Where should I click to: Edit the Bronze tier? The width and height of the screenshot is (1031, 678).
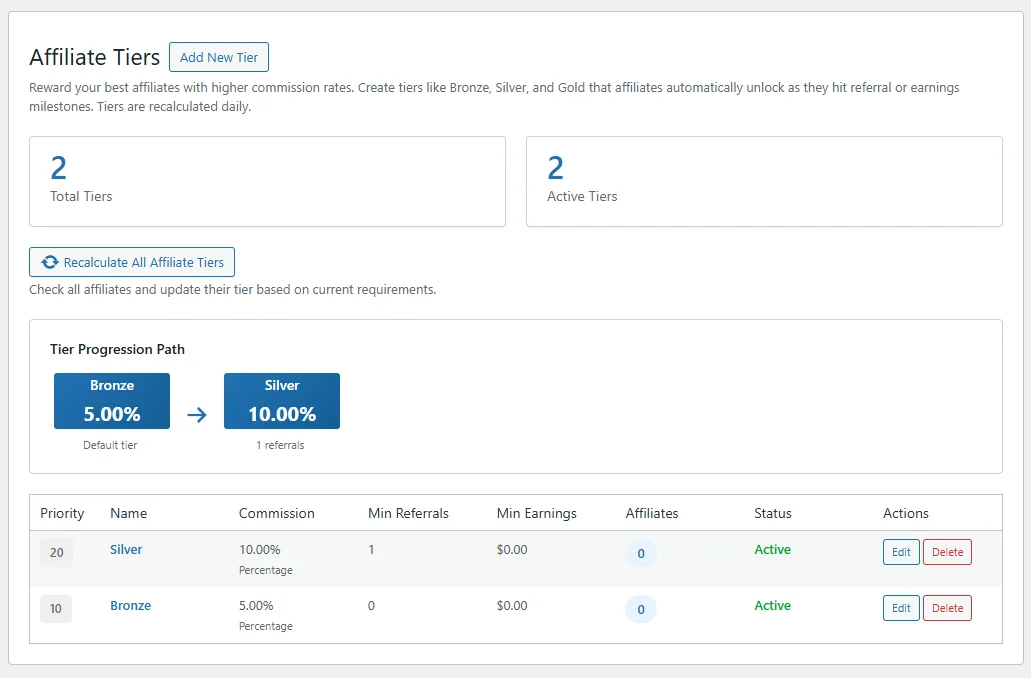click(901, 608)
